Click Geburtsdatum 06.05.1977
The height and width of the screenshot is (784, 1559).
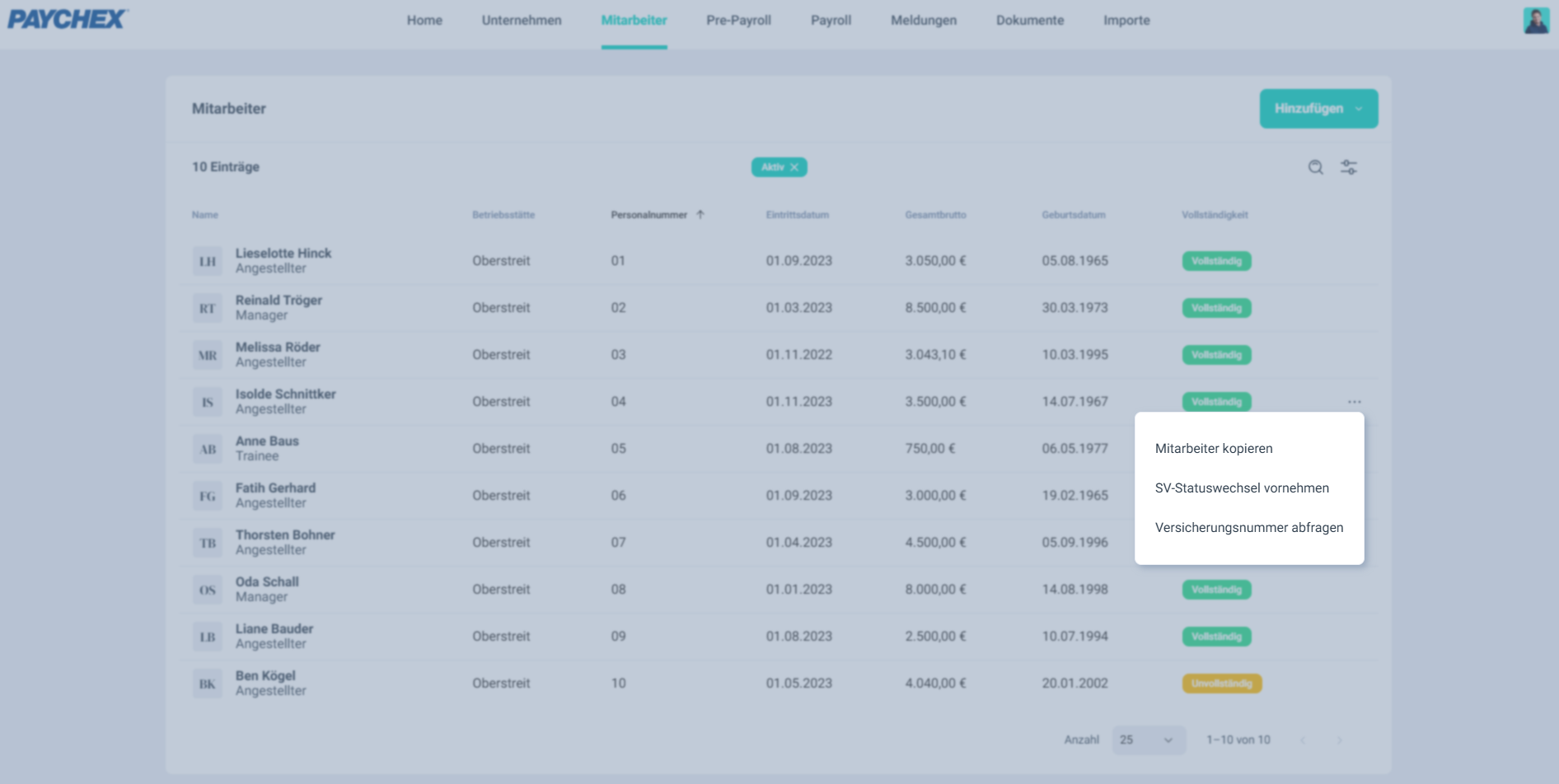[1074, 449]
